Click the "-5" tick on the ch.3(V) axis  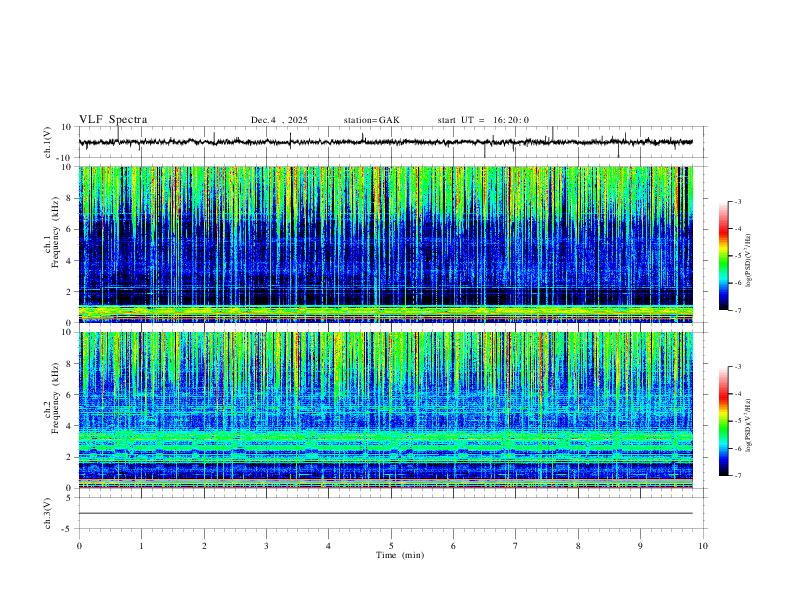tap(68, 529)
